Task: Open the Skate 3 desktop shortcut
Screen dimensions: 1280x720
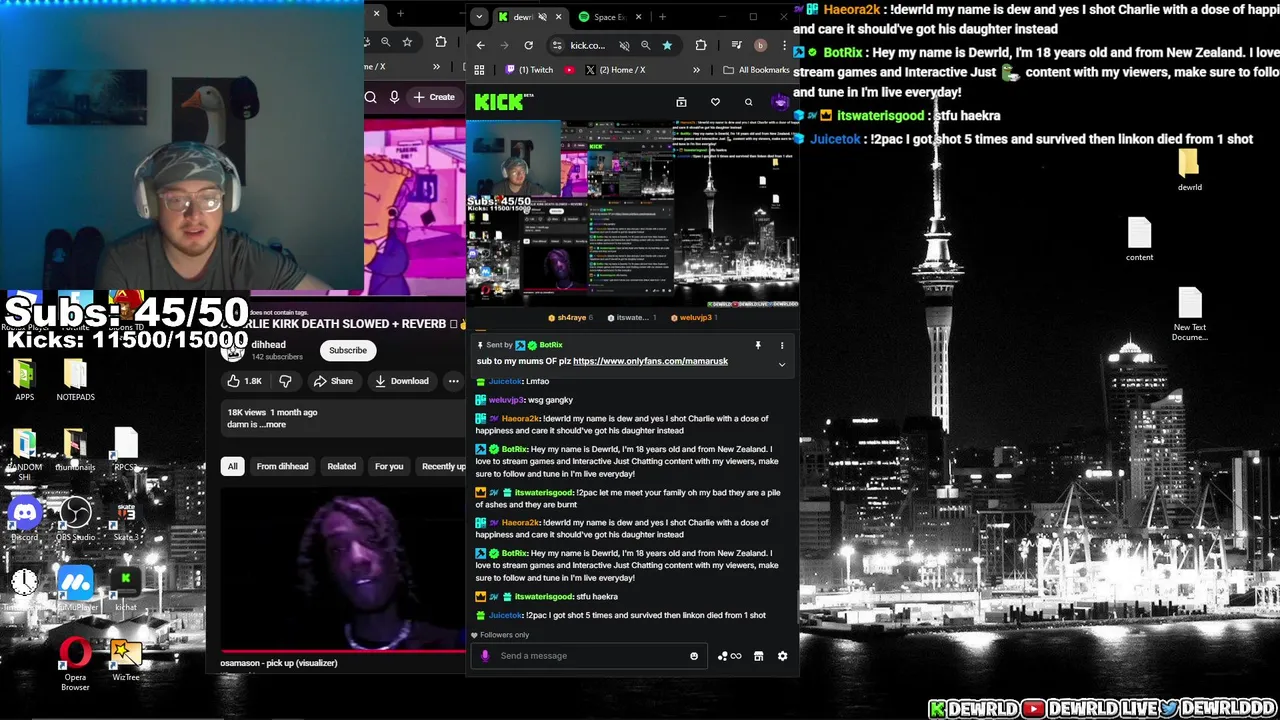Action: coord(126,520)
